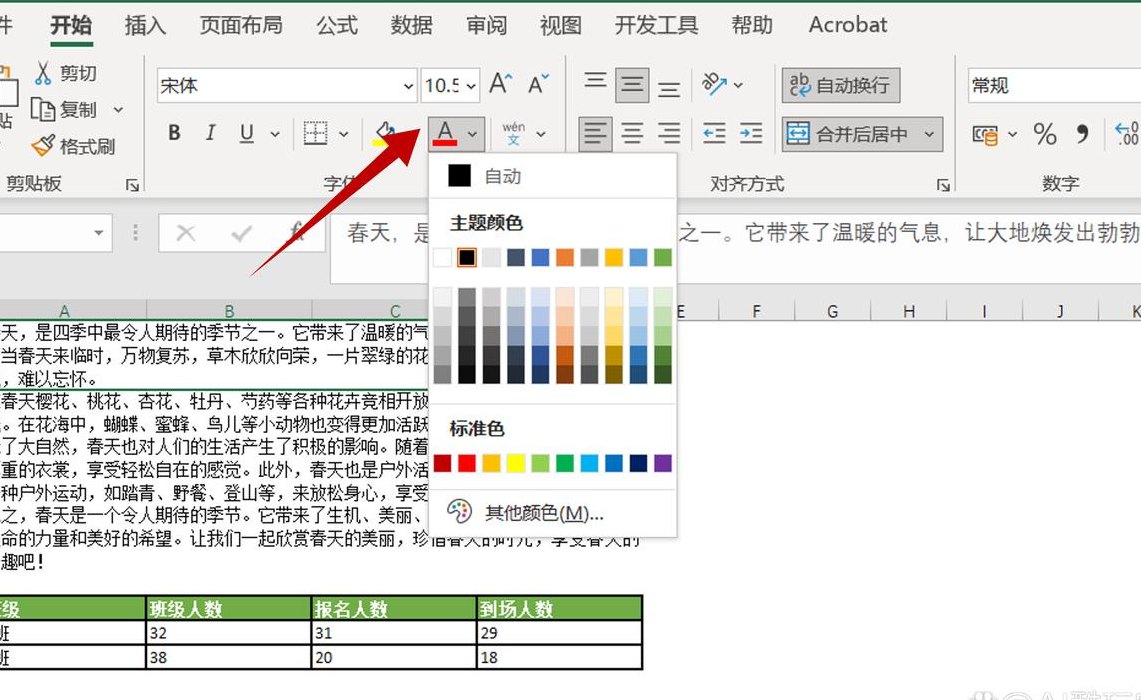Decrease font size with small A icon

pyautogui.click(x=538, y=84)
